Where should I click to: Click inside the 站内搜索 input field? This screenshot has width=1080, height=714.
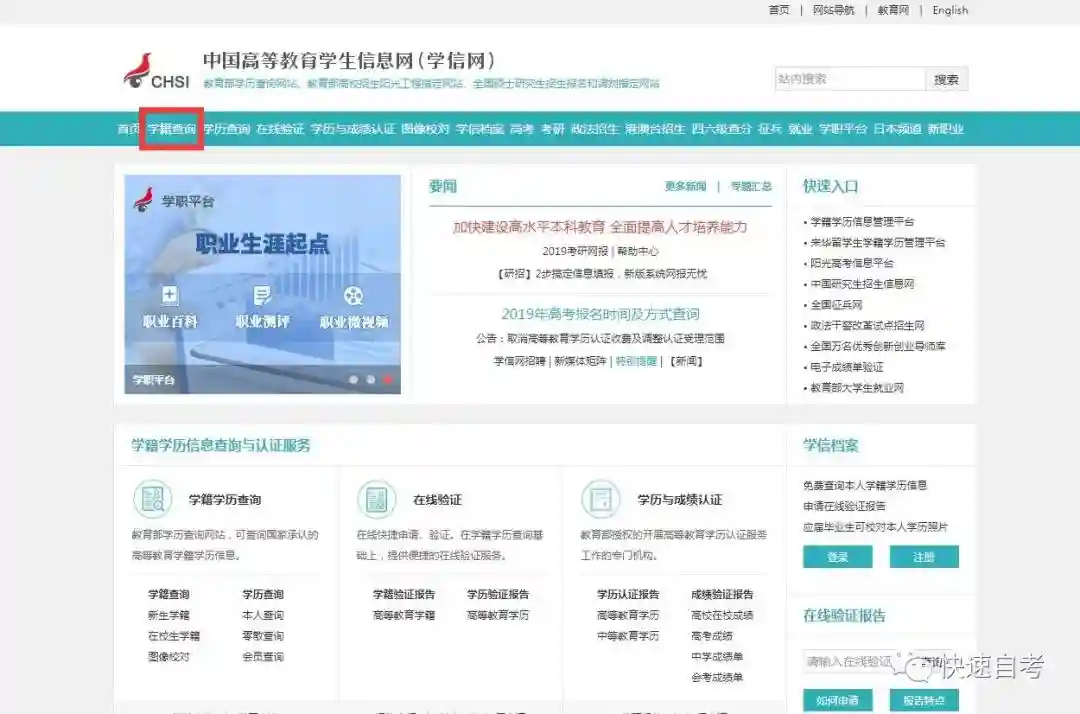coord(850,78)
